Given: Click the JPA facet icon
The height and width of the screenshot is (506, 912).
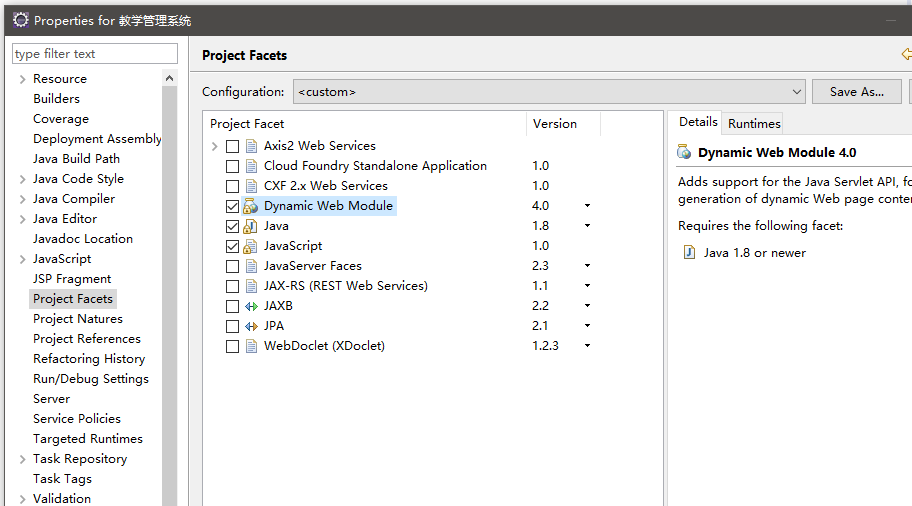Looking at the screenshot, I should (251, 326).
